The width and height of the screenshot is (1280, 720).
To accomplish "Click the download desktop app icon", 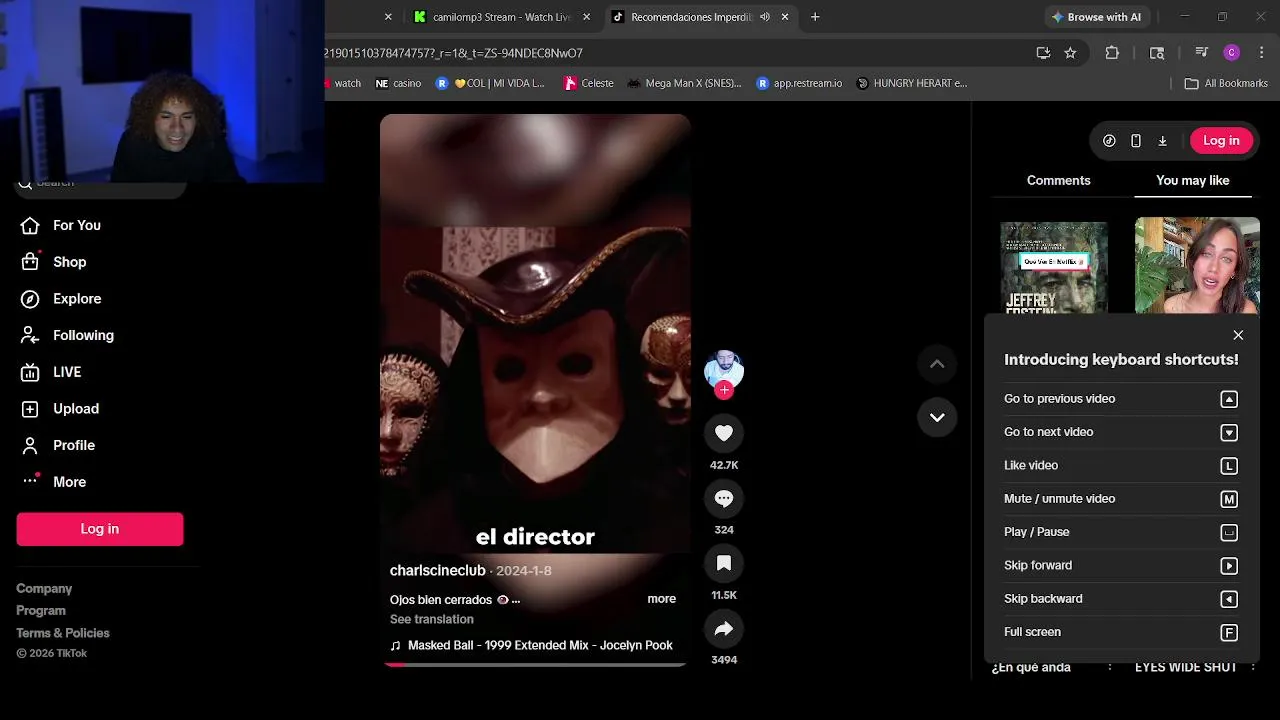I will pos(1162,141).
